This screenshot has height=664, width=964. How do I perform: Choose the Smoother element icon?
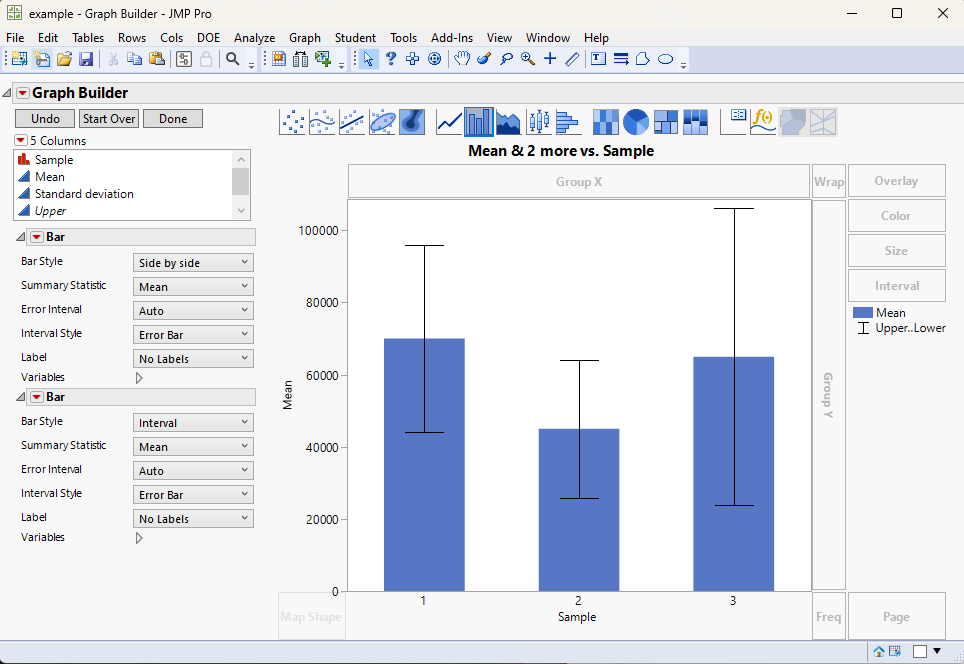[x=322, y=122]
